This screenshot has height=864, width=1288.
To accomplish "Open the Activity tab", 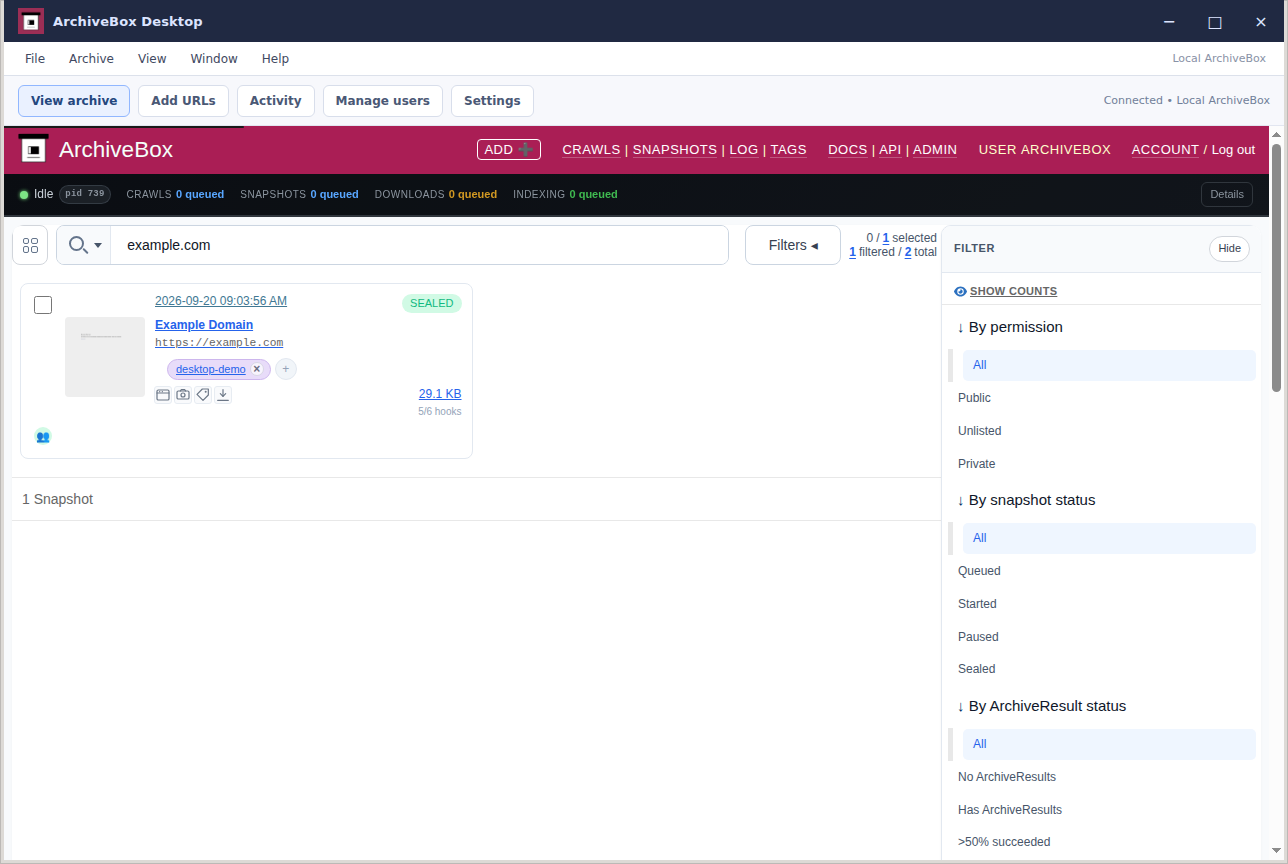I will point(275,101).
